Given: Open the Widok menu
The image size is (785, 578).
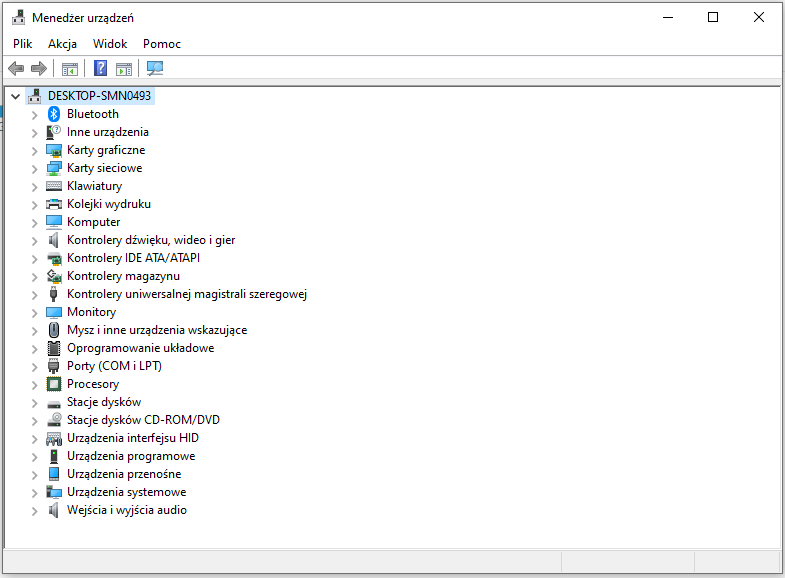Looking at the screenshot, I should 110,44.
